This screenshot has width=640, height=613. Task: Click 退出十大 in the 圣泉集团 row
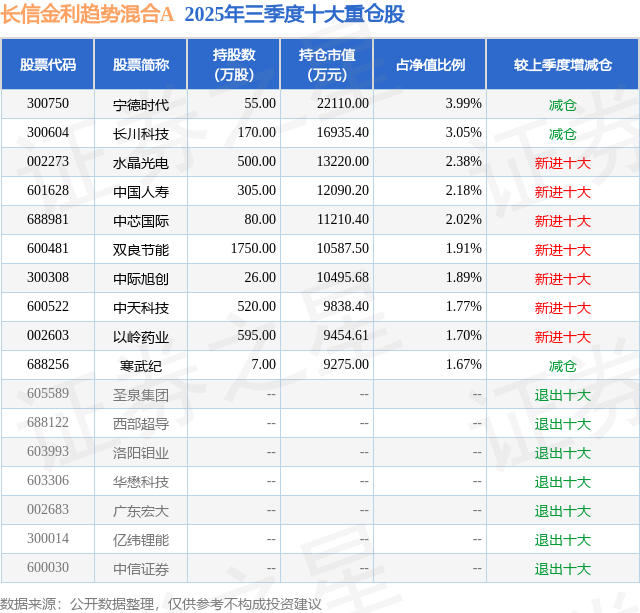562,395
